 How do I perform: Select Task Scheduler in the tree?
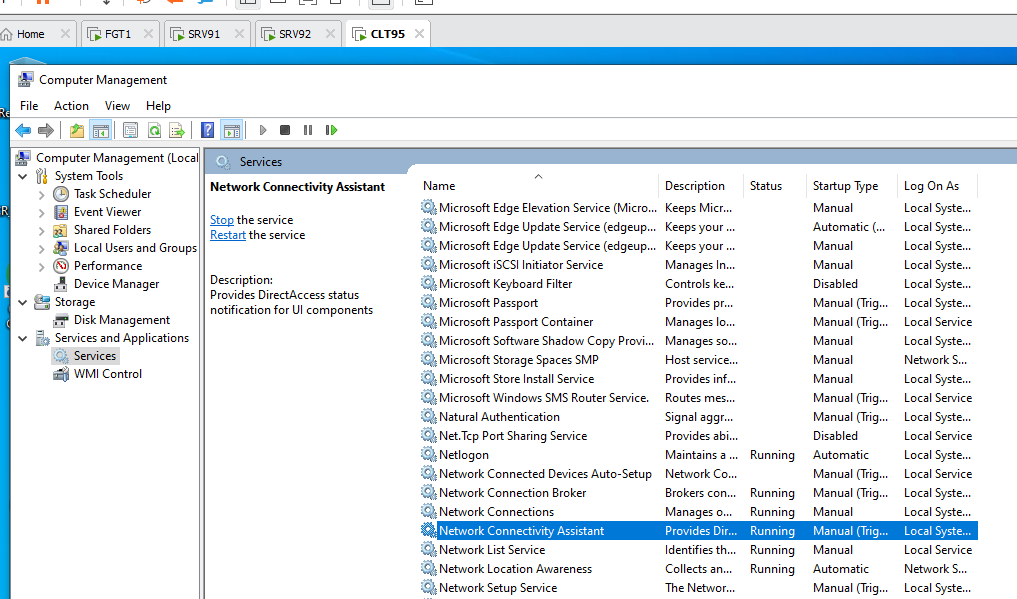click(x=112, y=194)
